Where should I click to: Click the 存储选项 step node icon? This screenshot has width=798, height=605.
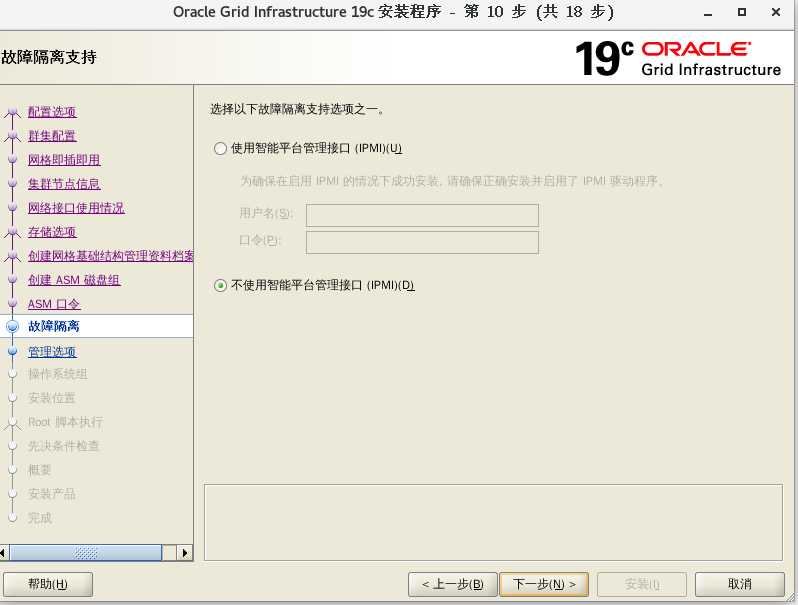coord(13,232)
